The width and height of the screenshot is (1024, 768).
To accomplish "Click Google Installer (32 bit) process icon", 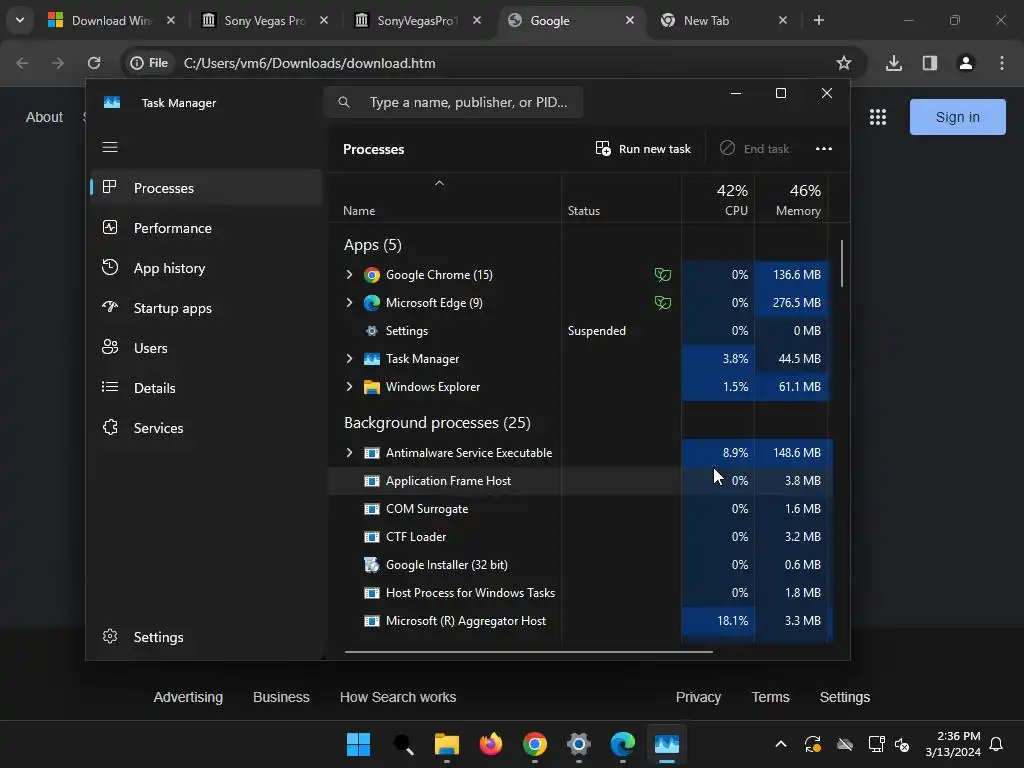I will click(x=372, y=565).
